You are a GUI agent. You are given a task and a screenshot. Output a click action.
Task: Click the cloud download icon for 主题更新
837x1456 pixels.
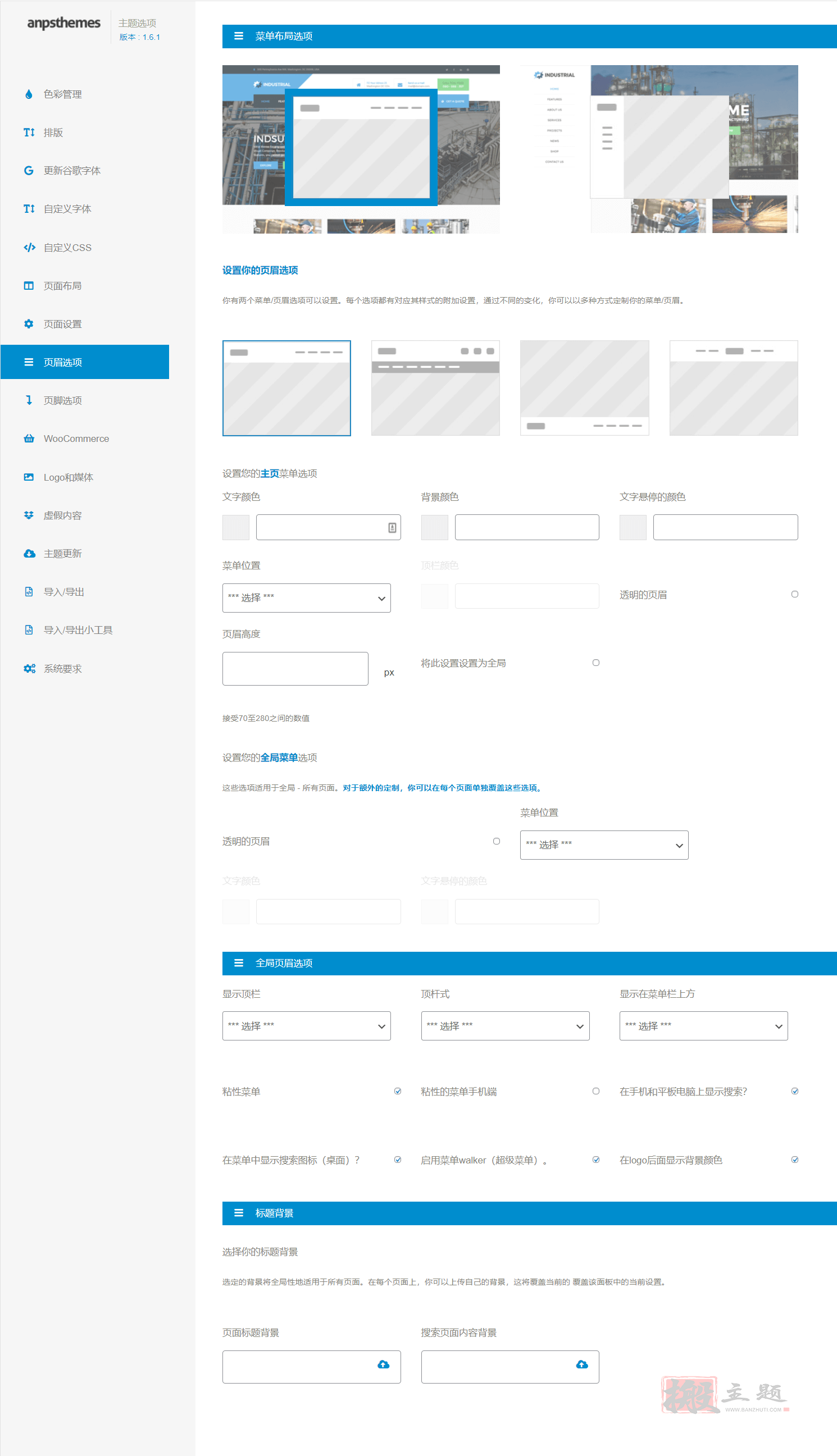(x=29, y=554)
